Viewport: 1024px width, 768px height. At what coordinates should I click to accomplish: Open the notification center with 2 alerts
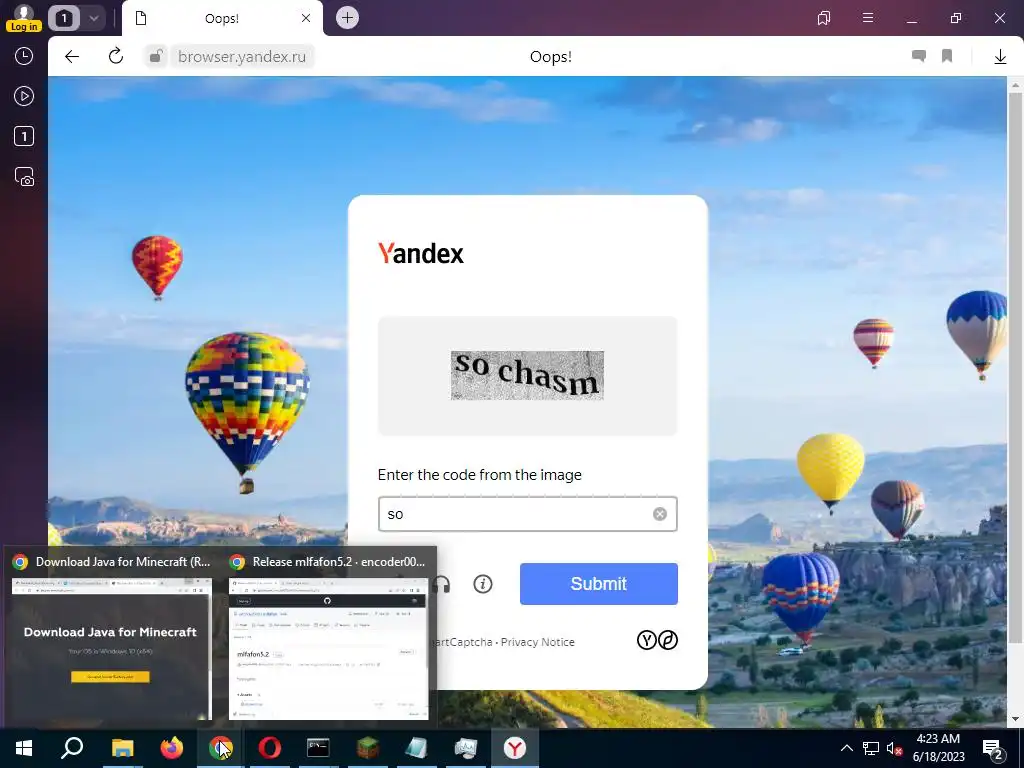(x=993, y=748)
